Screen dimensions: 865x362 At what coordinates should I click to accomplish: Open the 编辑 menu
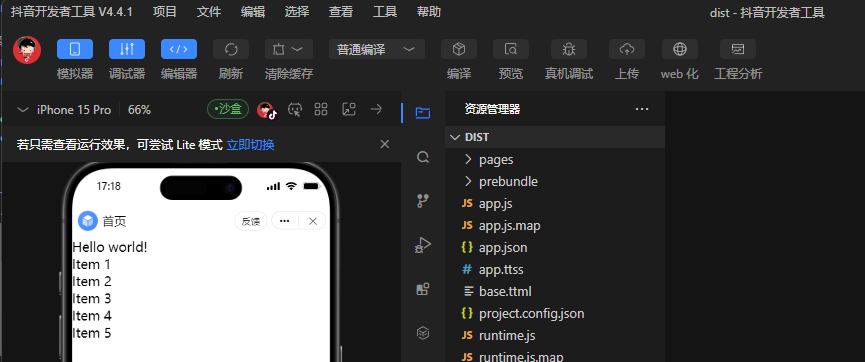[x=253, y=12]
